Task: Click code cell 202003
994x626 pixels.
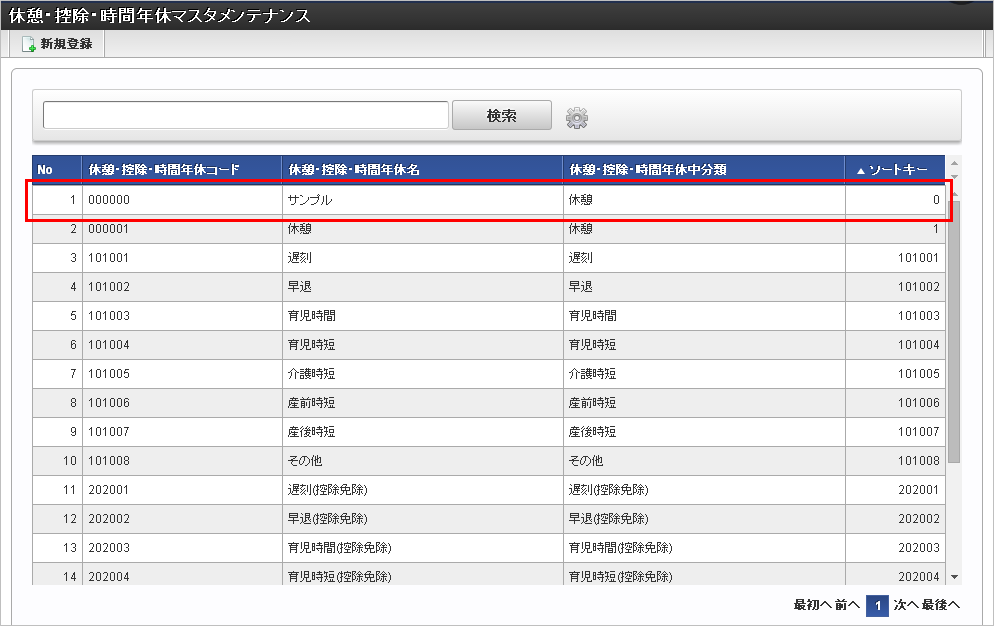Action: (x=182, y=548)
